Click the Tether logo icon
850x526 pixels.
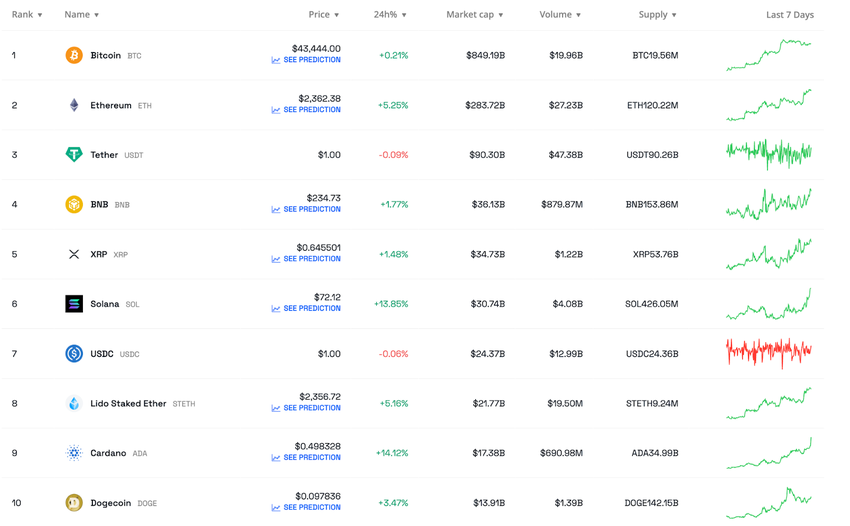click(74, 155)
